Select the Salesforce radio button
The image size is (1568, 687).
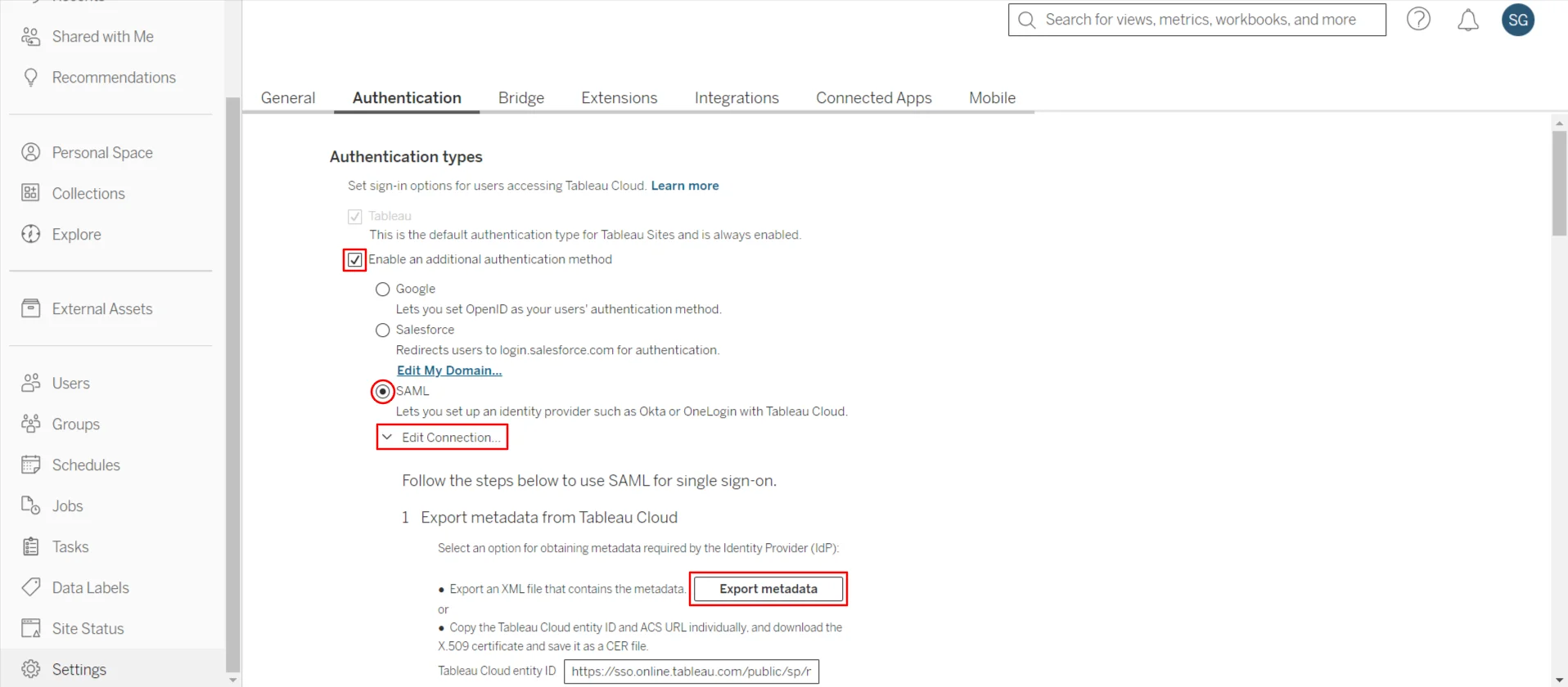[382, 330]
